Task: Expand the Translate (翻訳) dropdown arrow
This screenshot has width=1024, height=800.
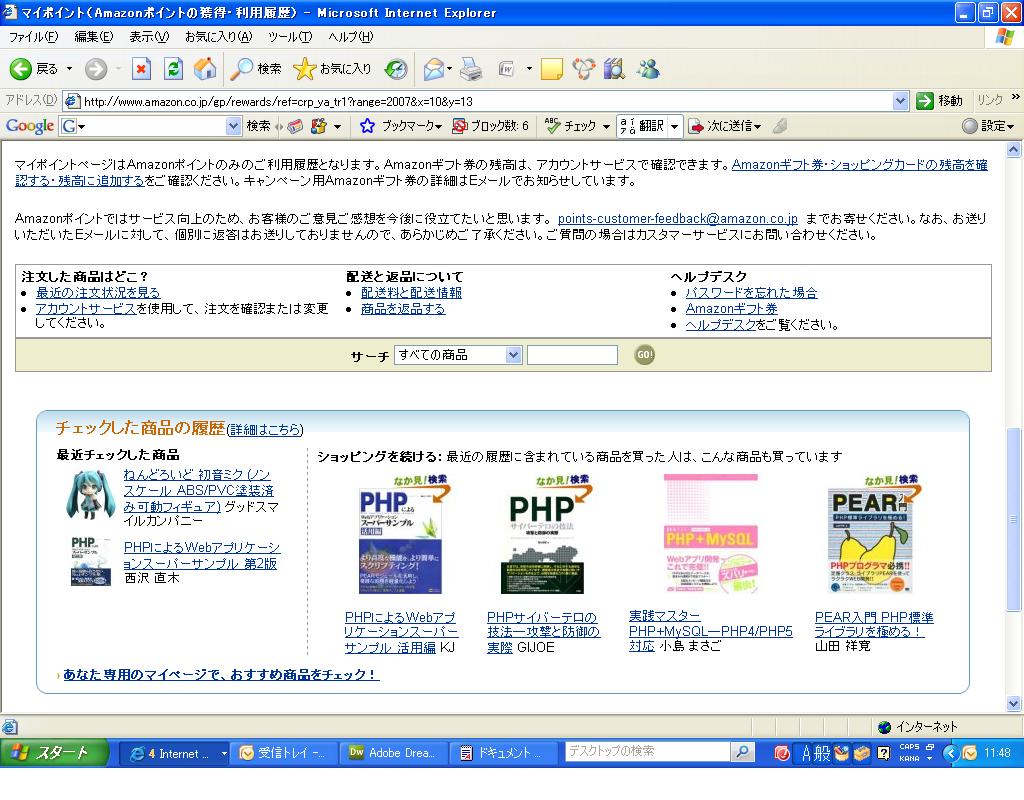Action: (x=675, y=126)
